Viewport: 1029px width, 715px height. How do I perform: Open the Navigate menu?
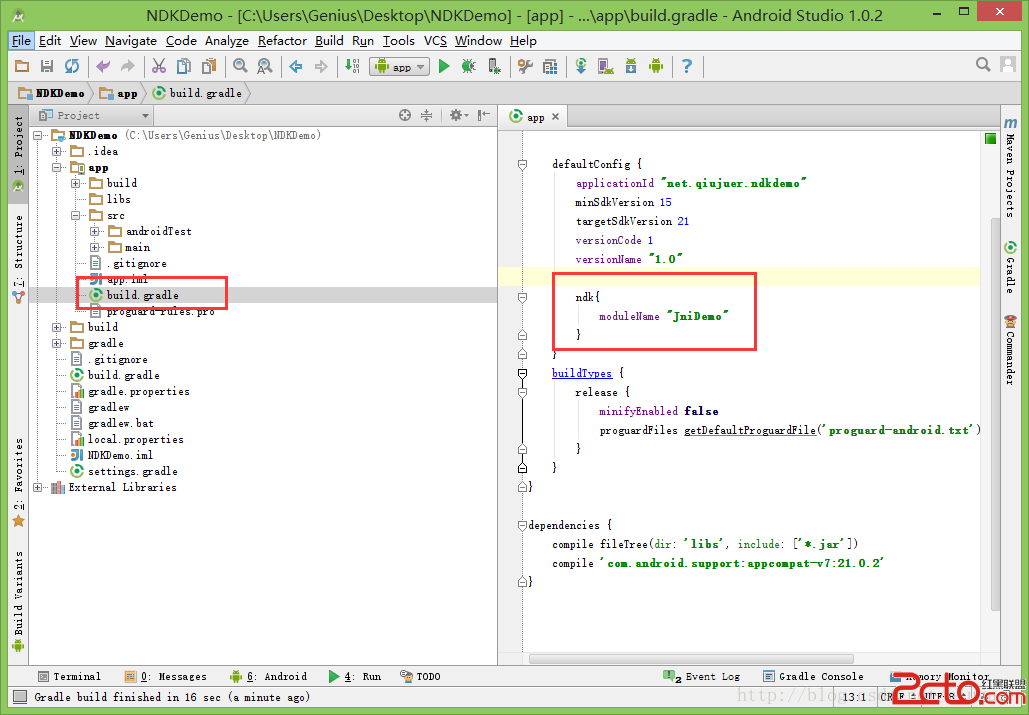click(x=131, y=41)
